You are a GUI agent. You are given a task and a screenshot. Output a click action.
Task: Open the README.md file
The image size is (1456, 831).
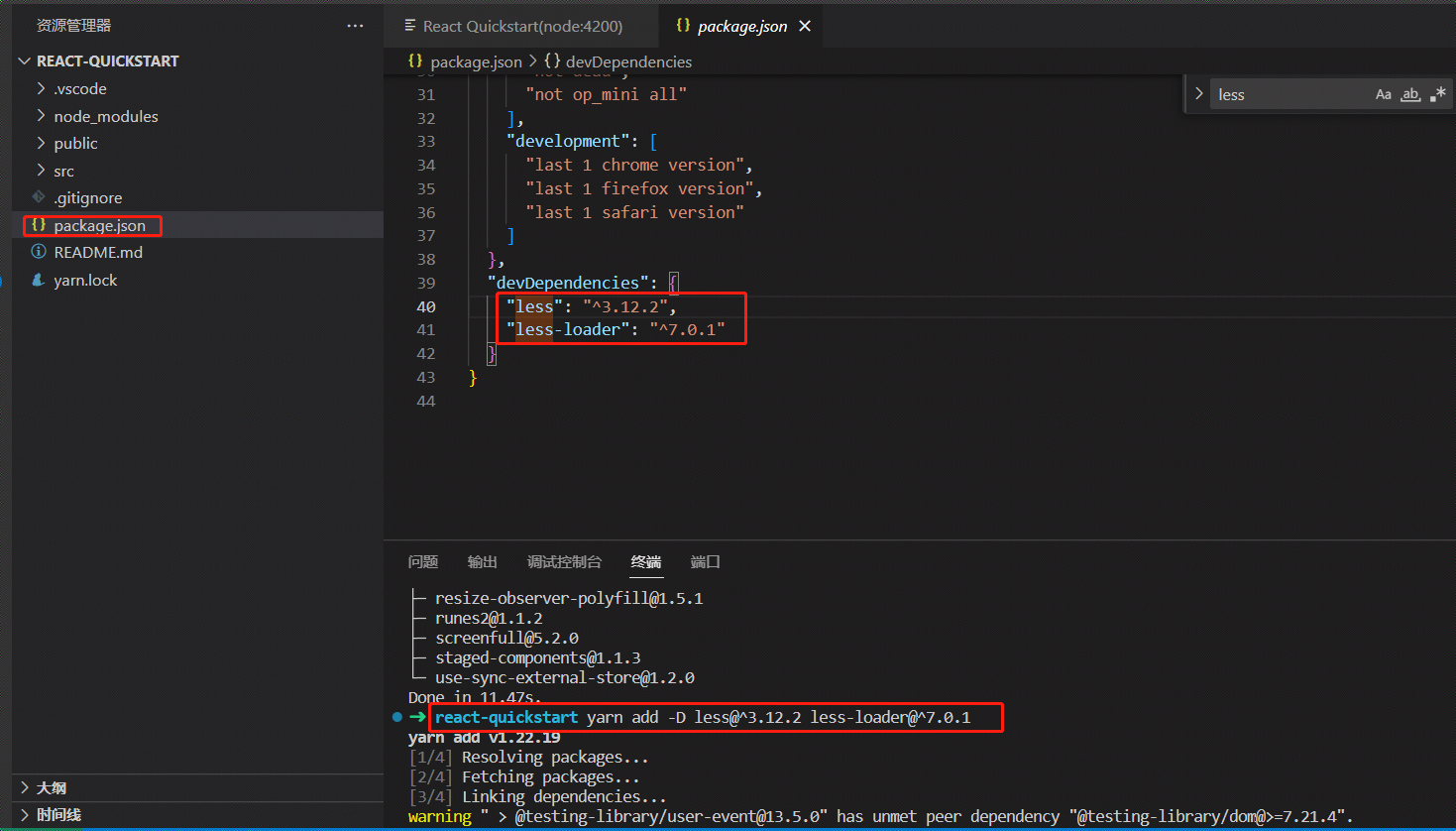pos(197,252)
